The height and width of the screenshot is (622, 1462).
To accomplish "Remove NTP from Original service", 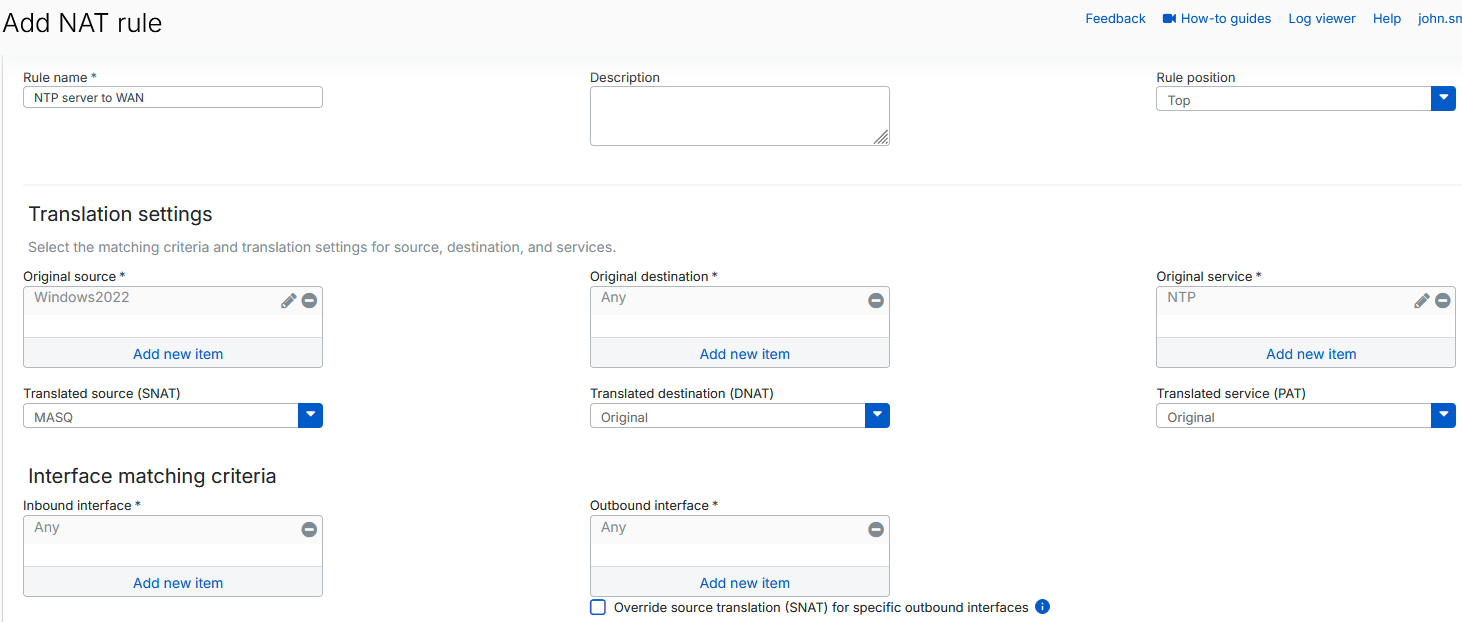I will click(1443, 300).
